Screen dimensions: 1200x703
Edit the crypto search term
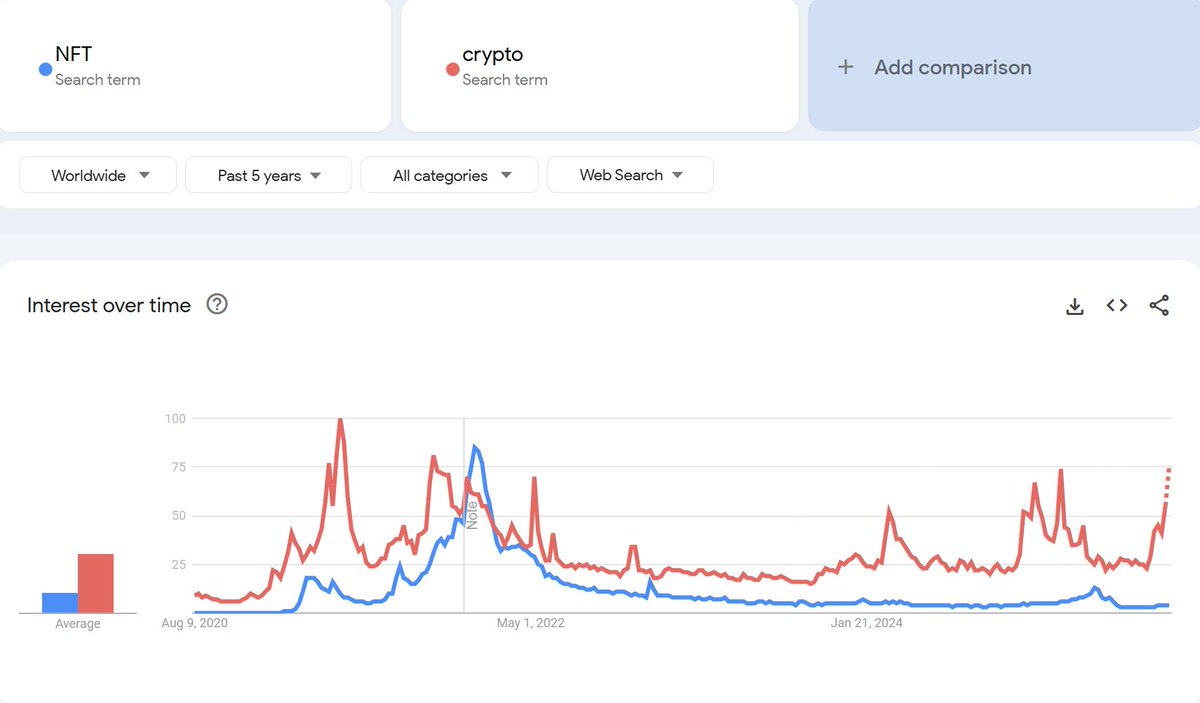tap(493, 55)
